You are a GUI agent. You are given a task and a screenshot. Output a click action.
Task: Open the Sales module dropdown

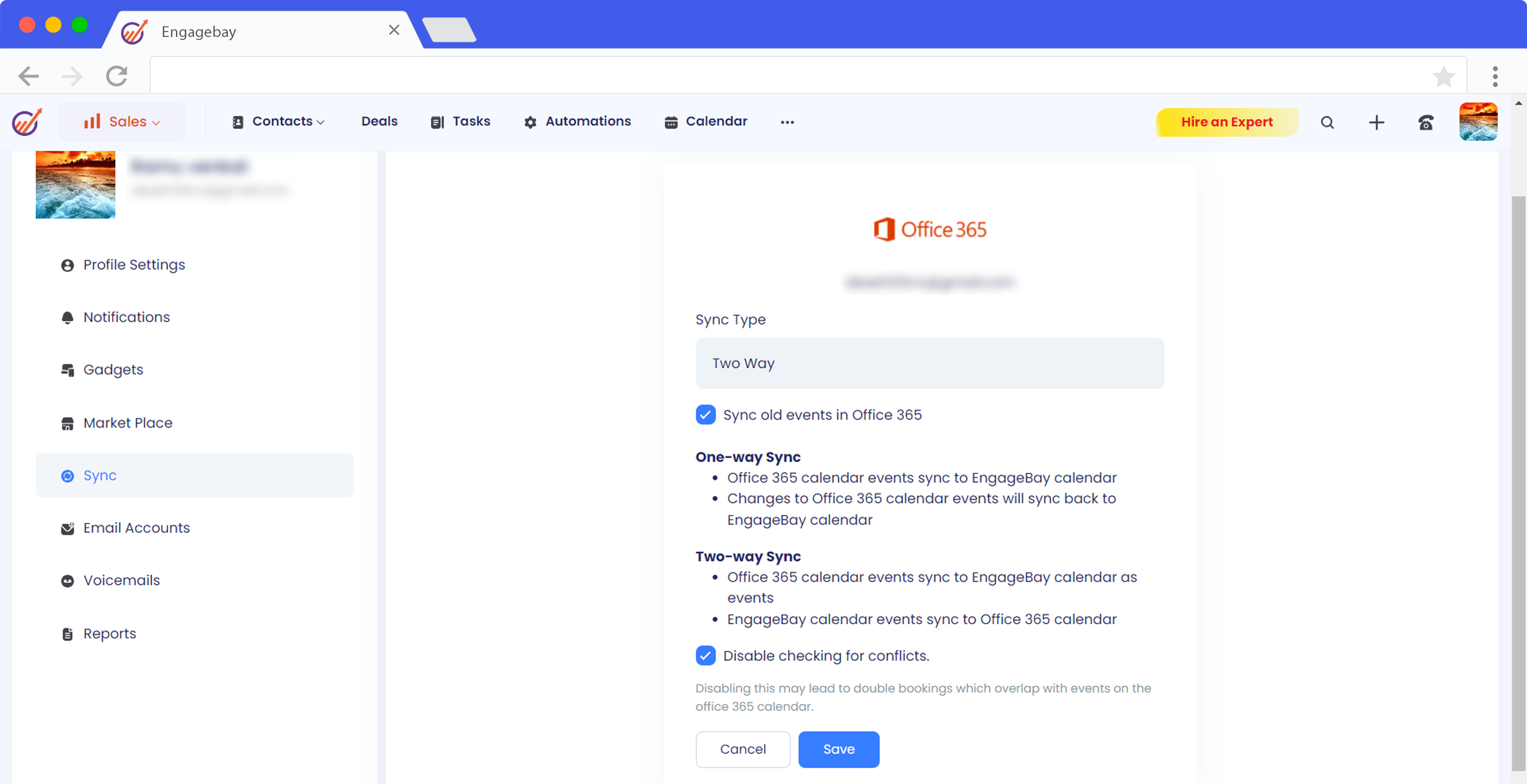click(x=122, y=122)
